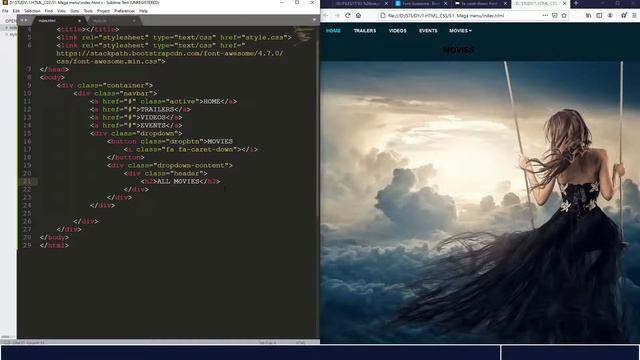Click the EVENTS text on code line 14
Screen dimensions: 640x360
tap(153, 125)
